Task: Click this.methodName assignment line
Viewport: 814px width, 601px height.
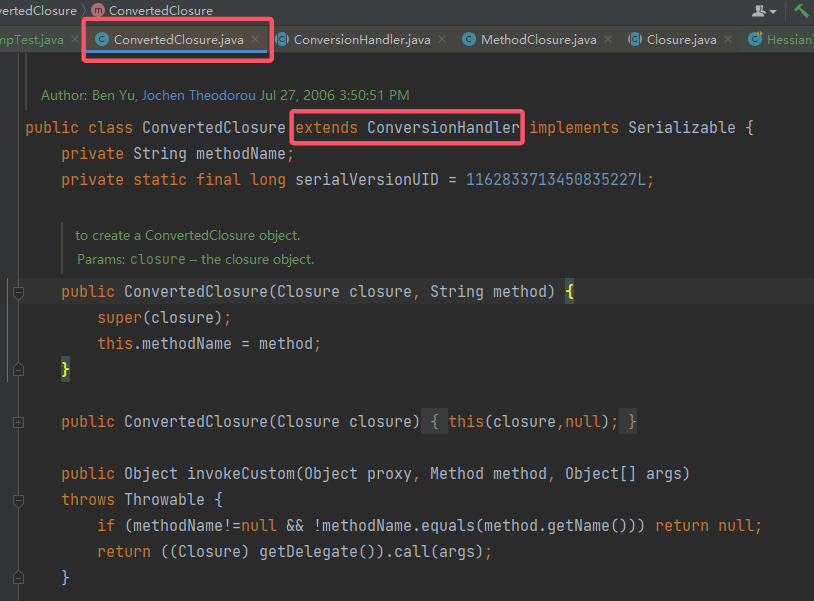Action: [209, 344]
